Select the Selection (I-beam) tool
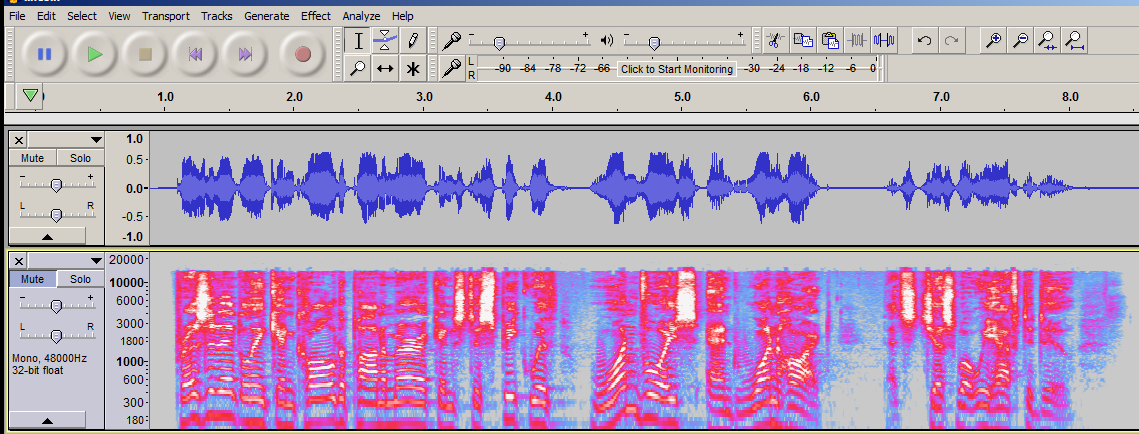The height and width of the screenshot is (434, 1139). (359, 41)
